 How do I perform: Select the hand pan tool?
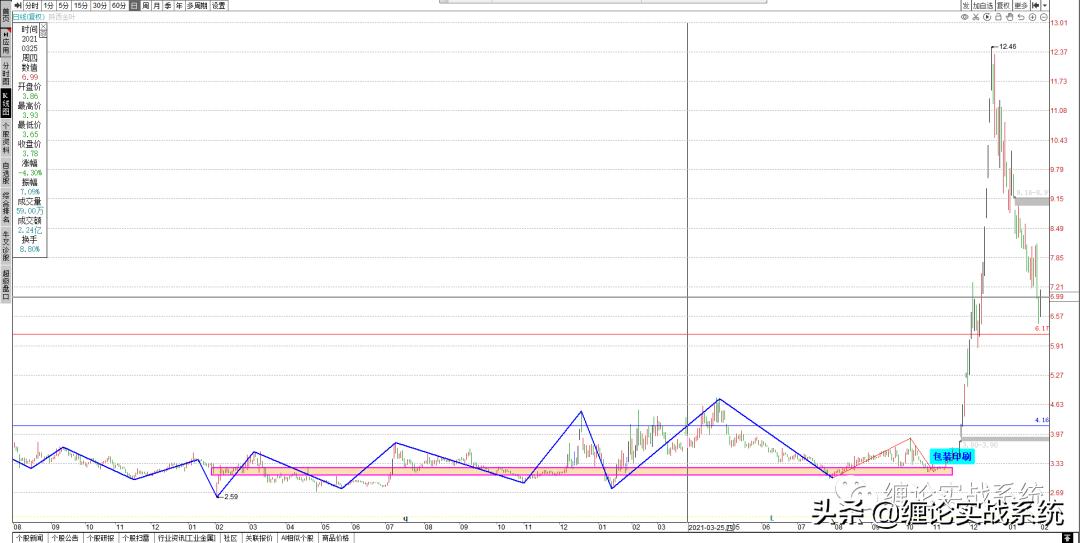click(1010, 17)
